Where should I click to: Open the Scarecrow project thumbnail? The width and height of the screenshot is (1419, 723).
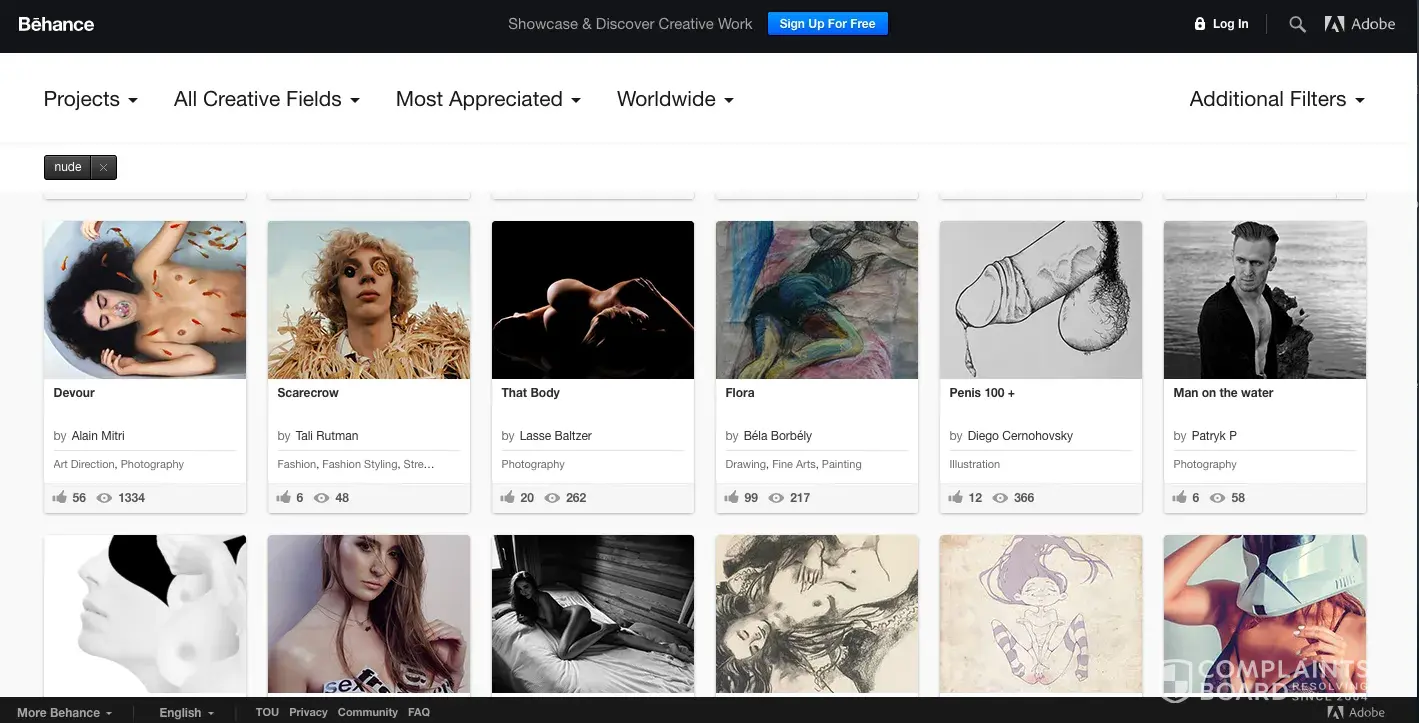[x=369, y=300]
